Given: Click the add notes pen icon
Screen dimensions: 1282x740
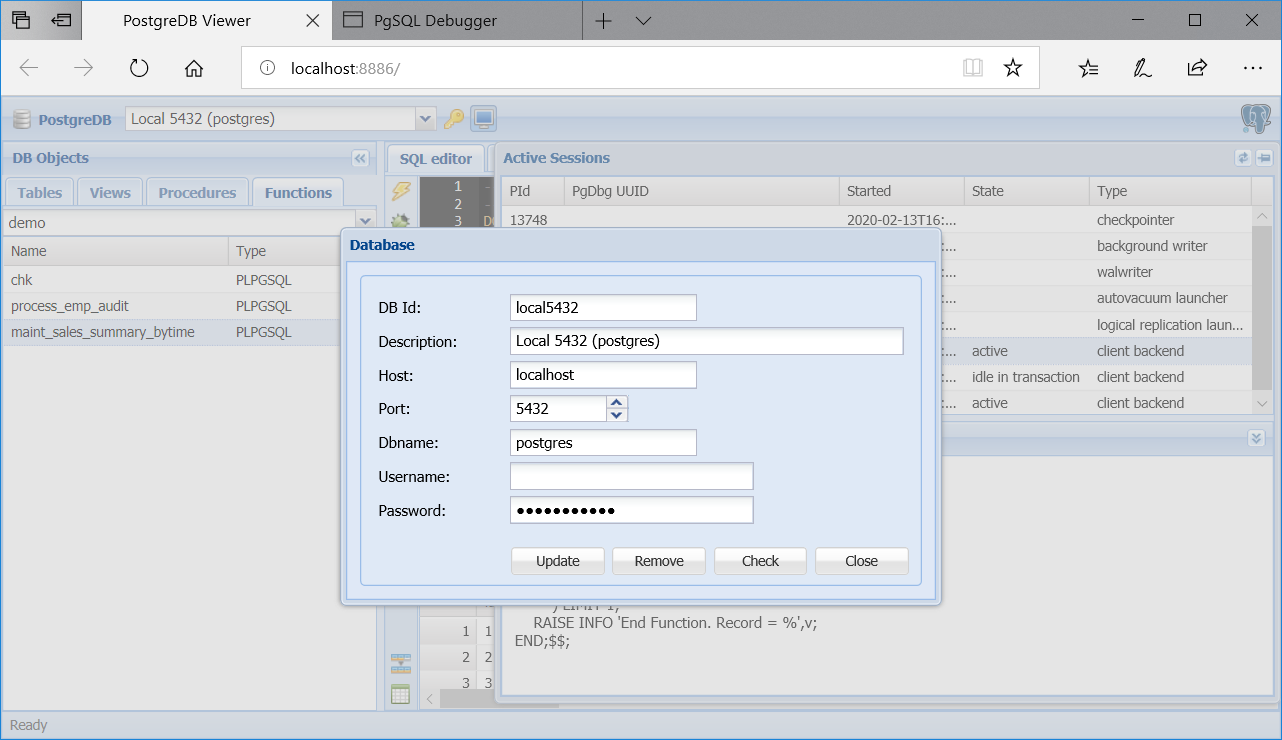Looking at the screenshot, I should tap(1142, 68).
